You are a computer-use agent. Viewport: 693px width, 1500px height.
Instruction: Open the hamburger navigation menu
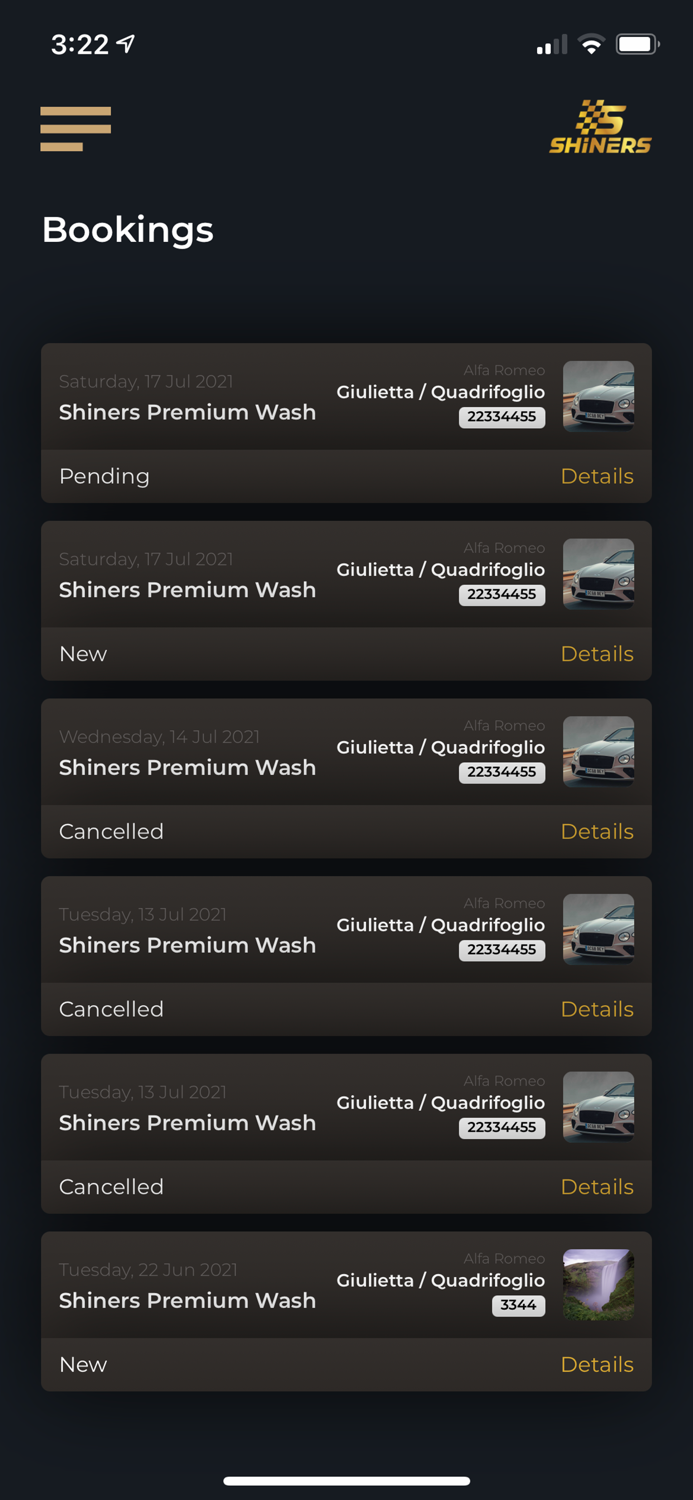pos(75,128)
